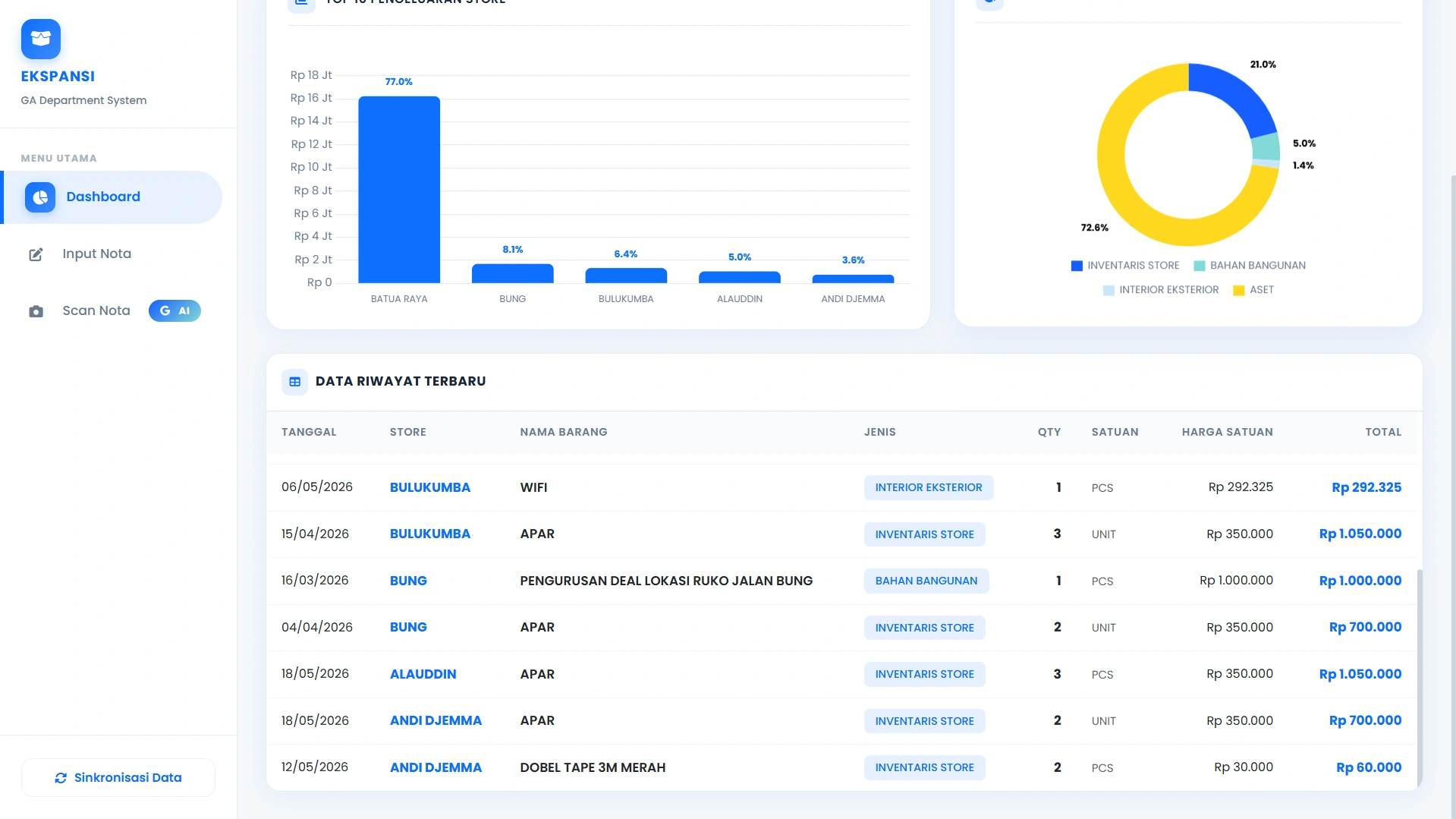Click the Dashboard pie chart icon
This screenshot has width=1456, height=819.
[x=40, y=197]
